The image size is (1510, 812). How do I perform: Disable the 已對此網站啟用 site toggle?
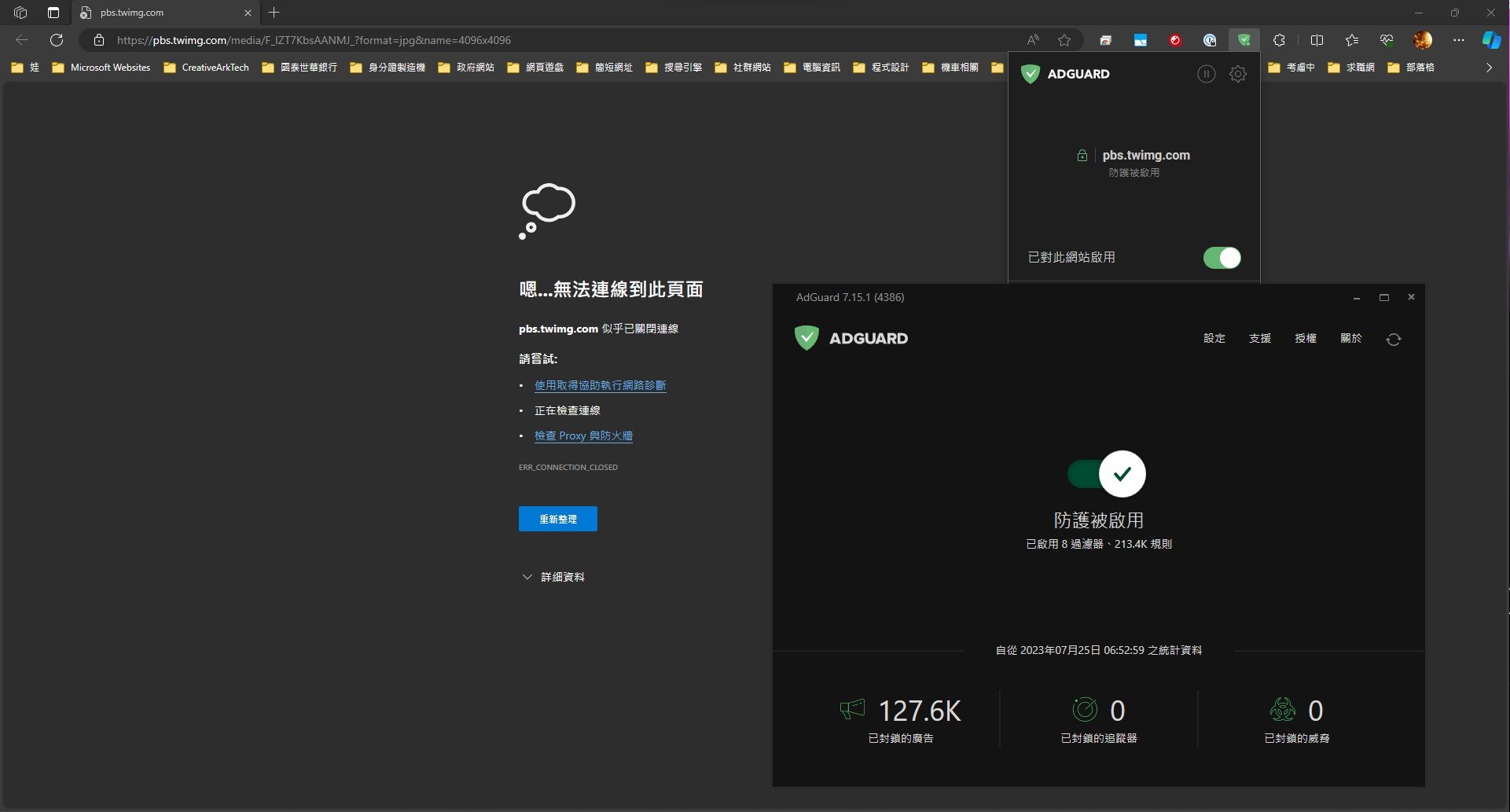[x=1222, y=257]
